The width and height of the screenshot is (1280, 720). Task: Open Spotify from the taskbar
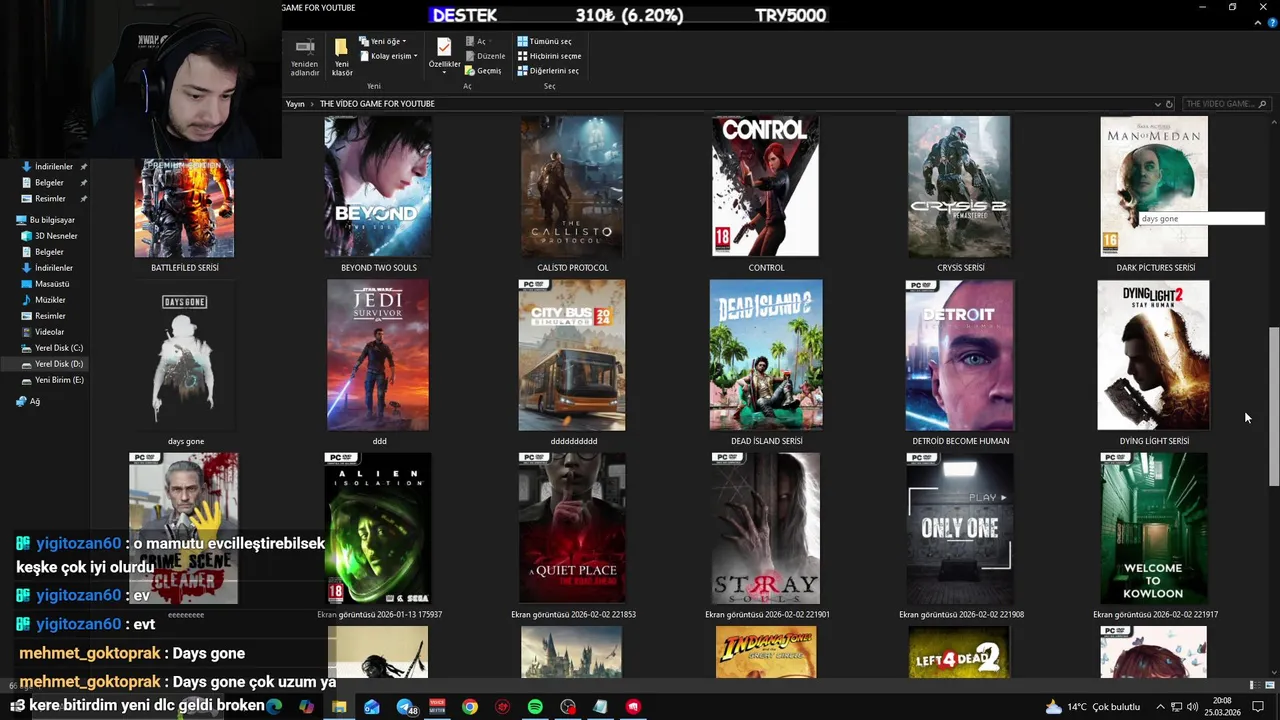[x=535, y=707]
